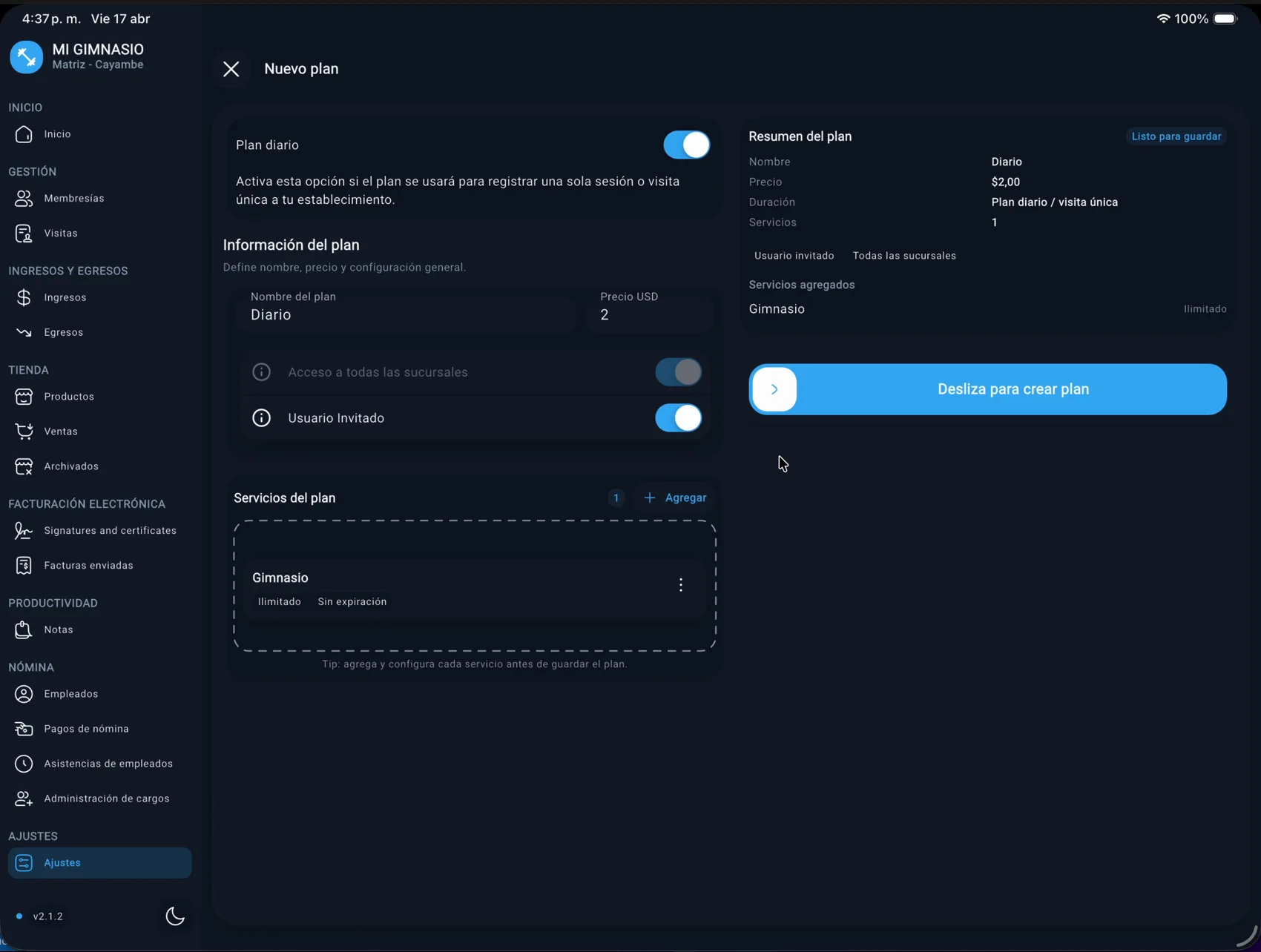Turn off Usuario Invitado switch
The image size is (1261, 952).
pyautogui.click(x=677, y=418)
